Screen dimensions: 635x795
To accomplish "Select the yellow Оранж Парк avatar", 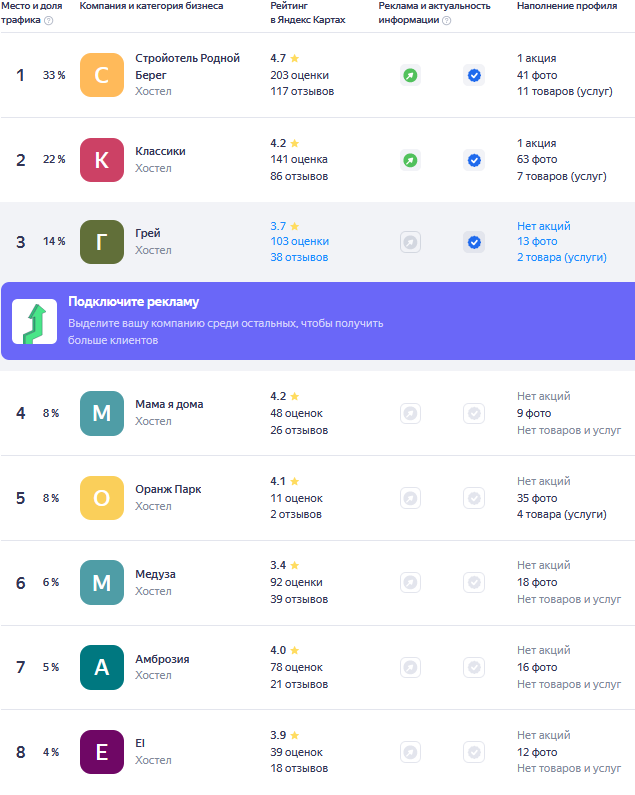I will [x=102, y=498].
